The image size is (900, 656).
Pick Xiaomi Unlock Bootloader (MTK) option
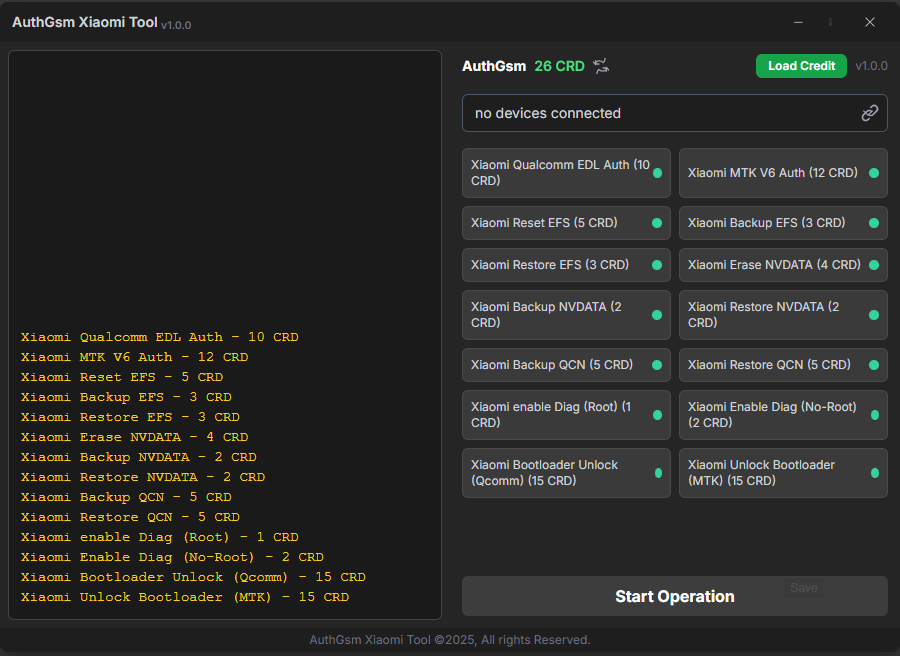(x=783, y=473)
